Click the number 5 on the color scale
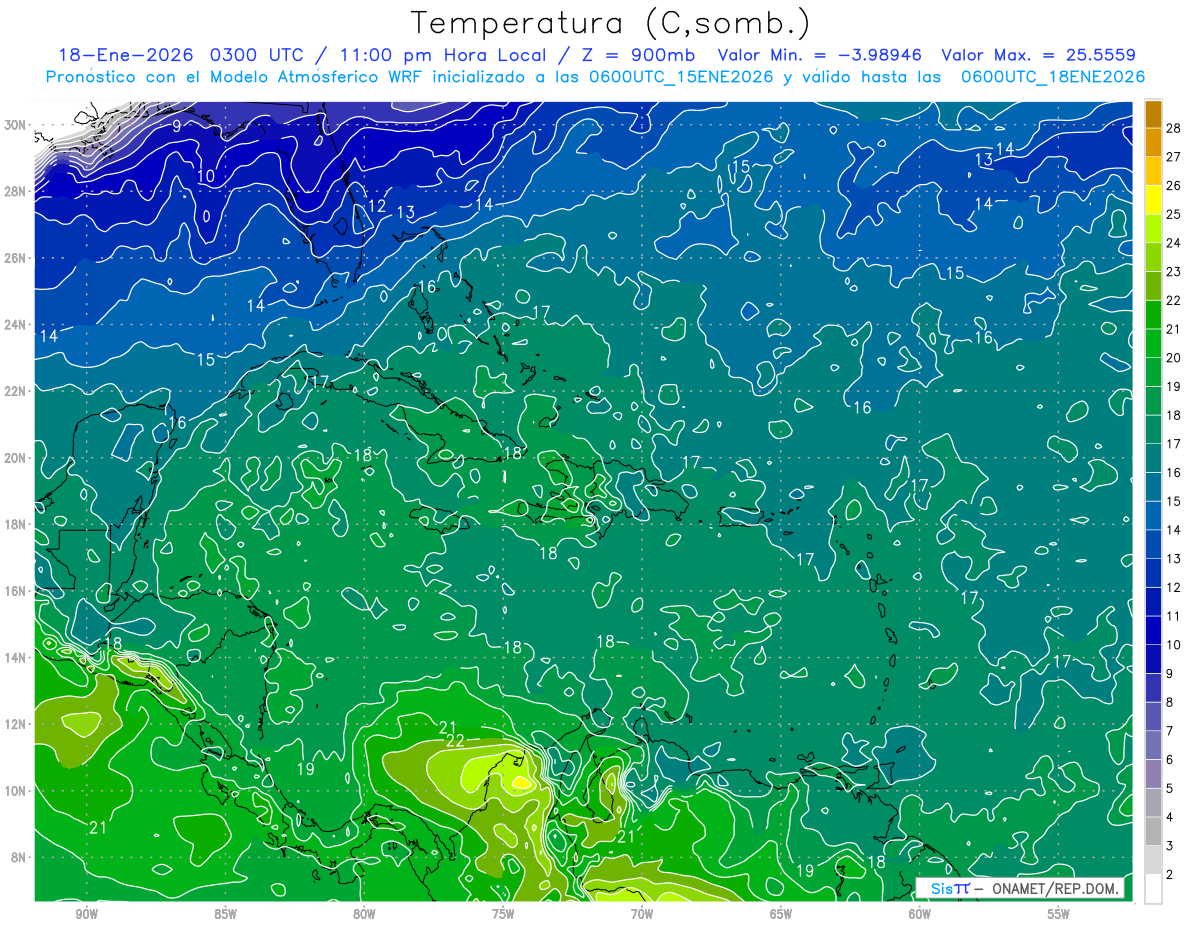 pos(1170,788)
